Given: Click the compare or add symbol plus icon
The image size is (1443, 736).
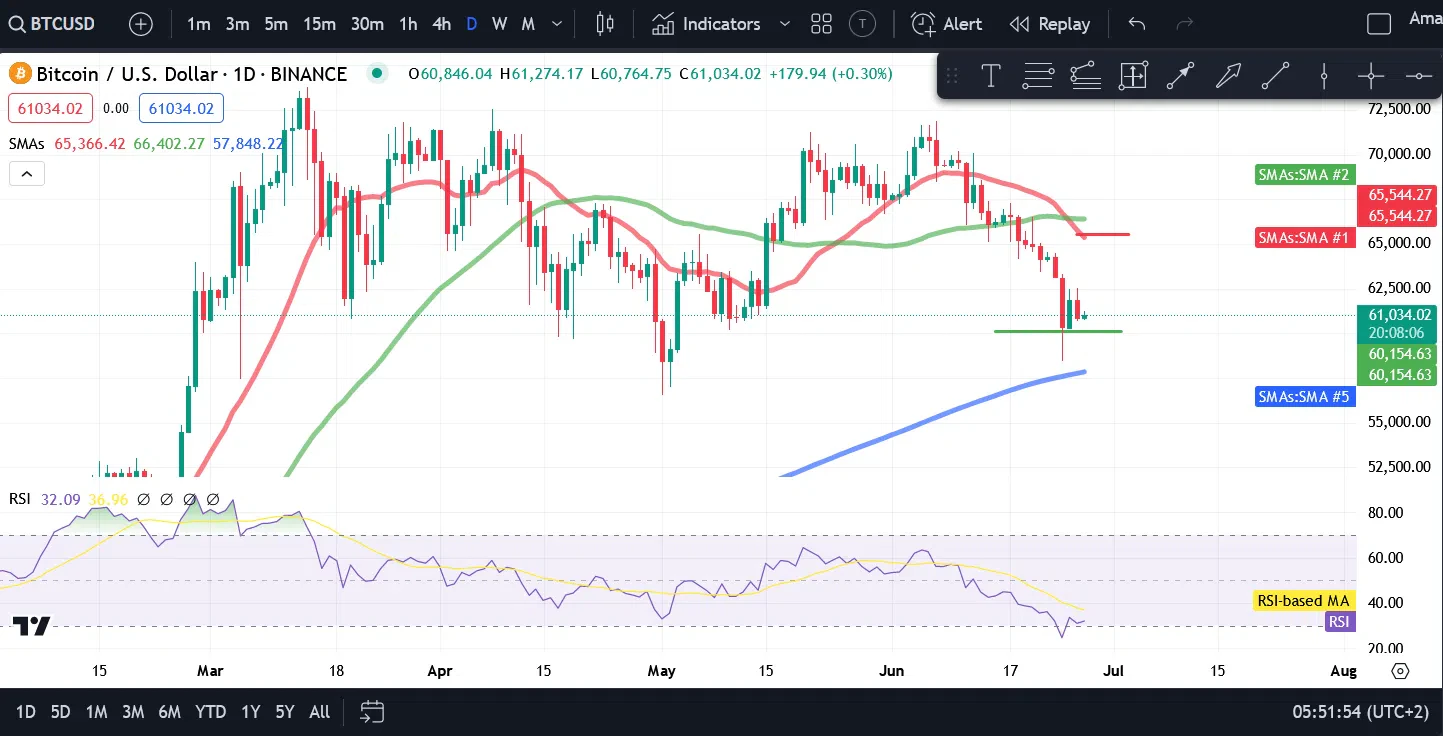Looking at the screenshot, I should [141, 24].
